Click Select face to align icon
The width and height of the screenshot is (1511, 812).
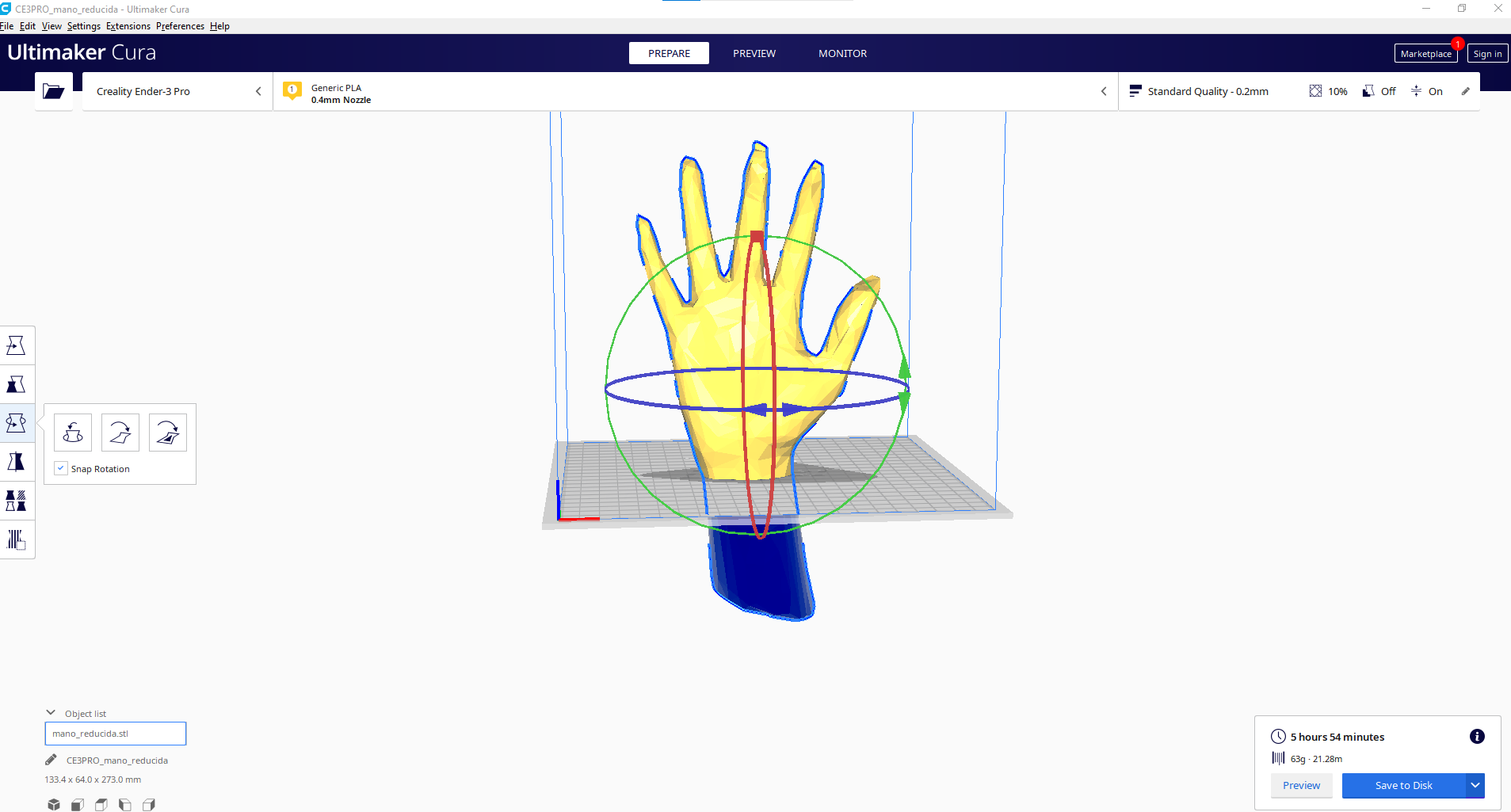(168, 433)
